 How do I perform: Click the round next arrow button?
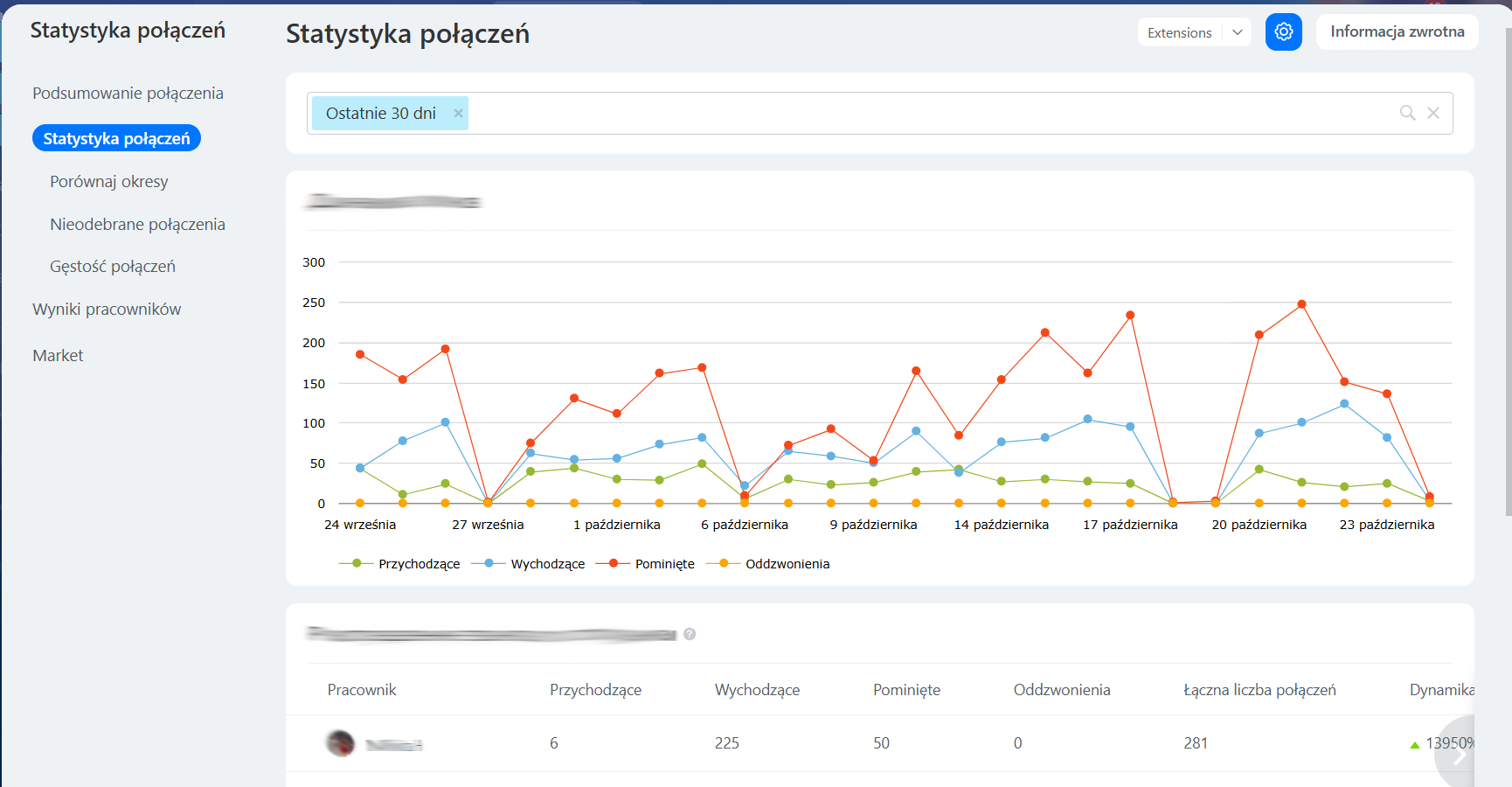pyautogui.click(x=1458, y=755)
